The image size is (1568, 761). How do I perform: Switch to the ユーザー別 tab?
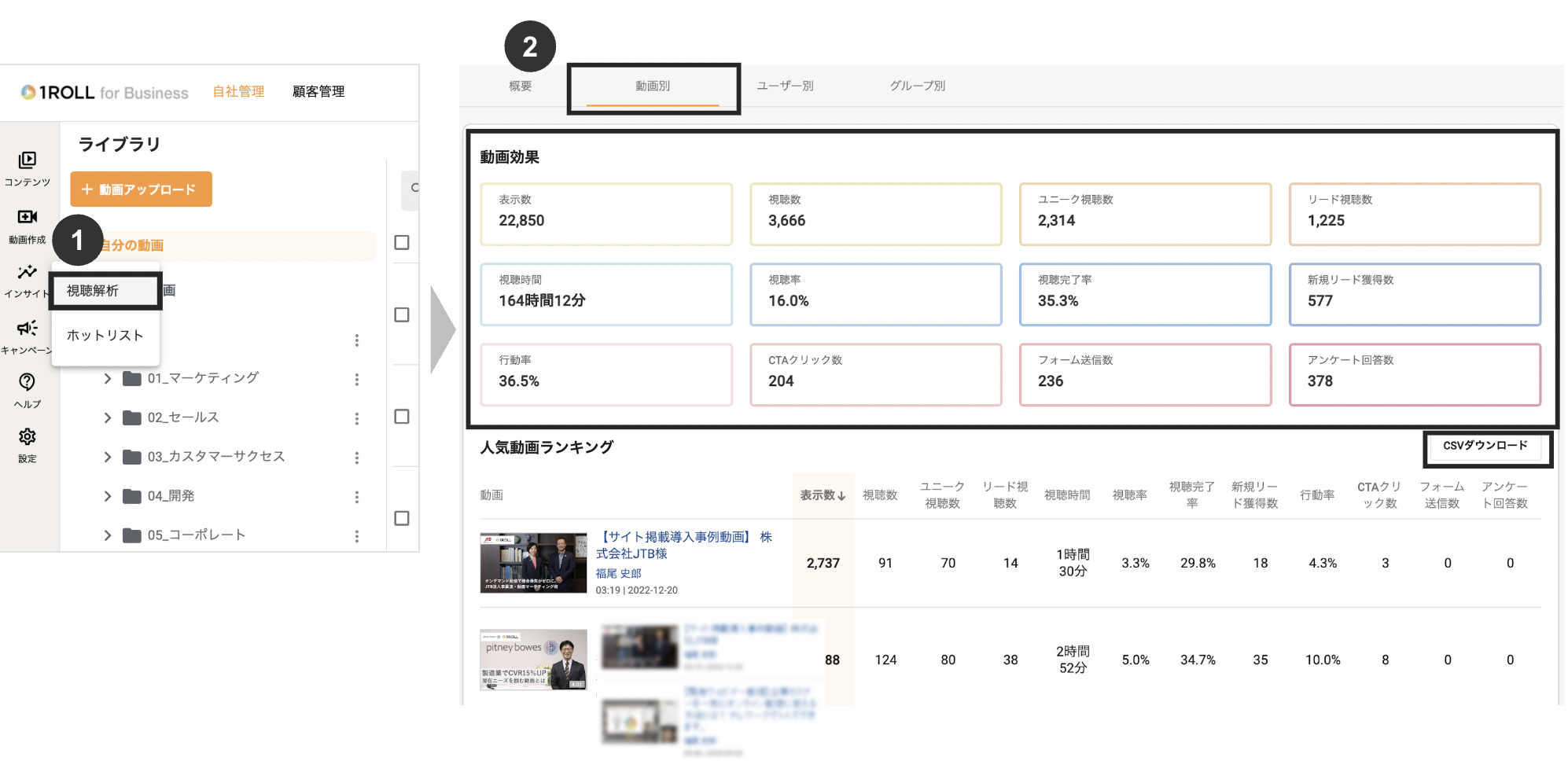click(x=785, y=86)
